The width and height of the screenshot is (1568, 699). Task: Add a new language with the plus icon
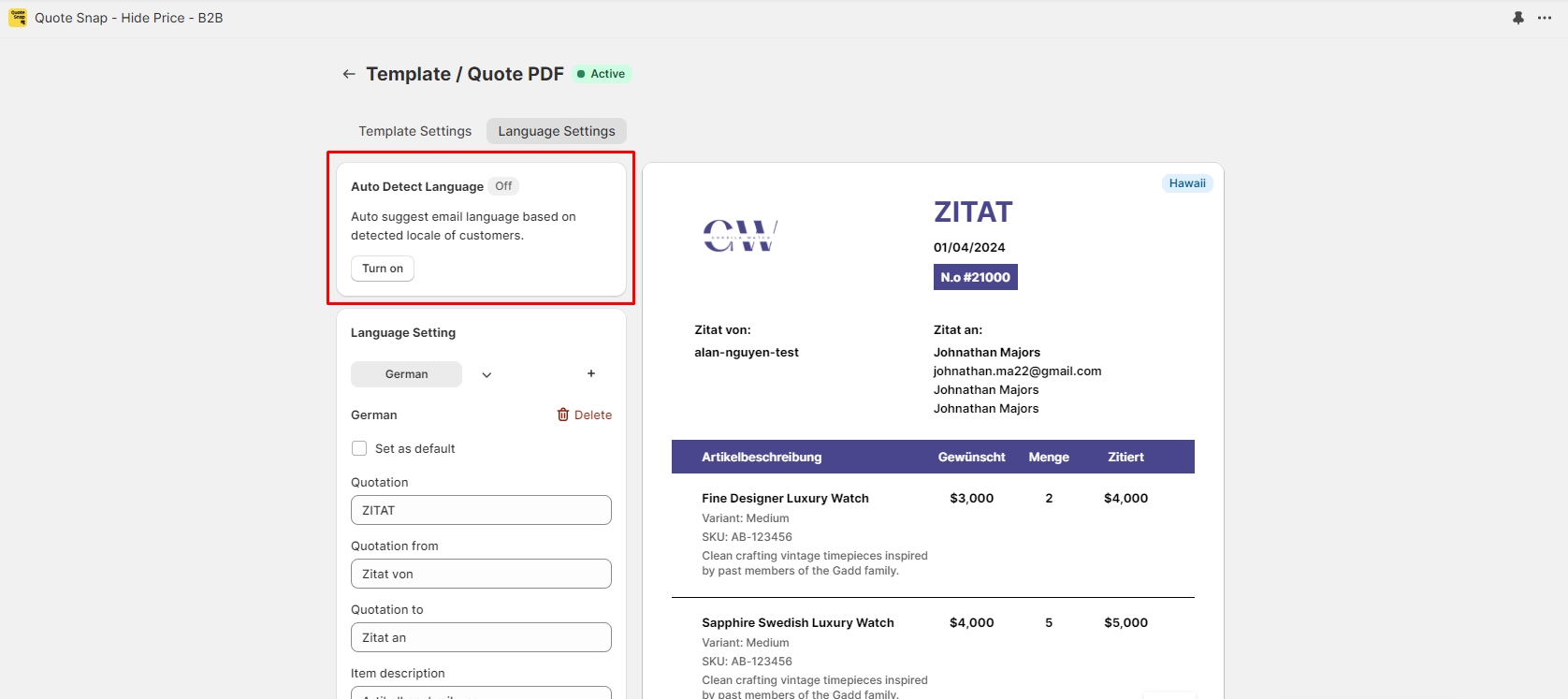click(x=591, y=373)
